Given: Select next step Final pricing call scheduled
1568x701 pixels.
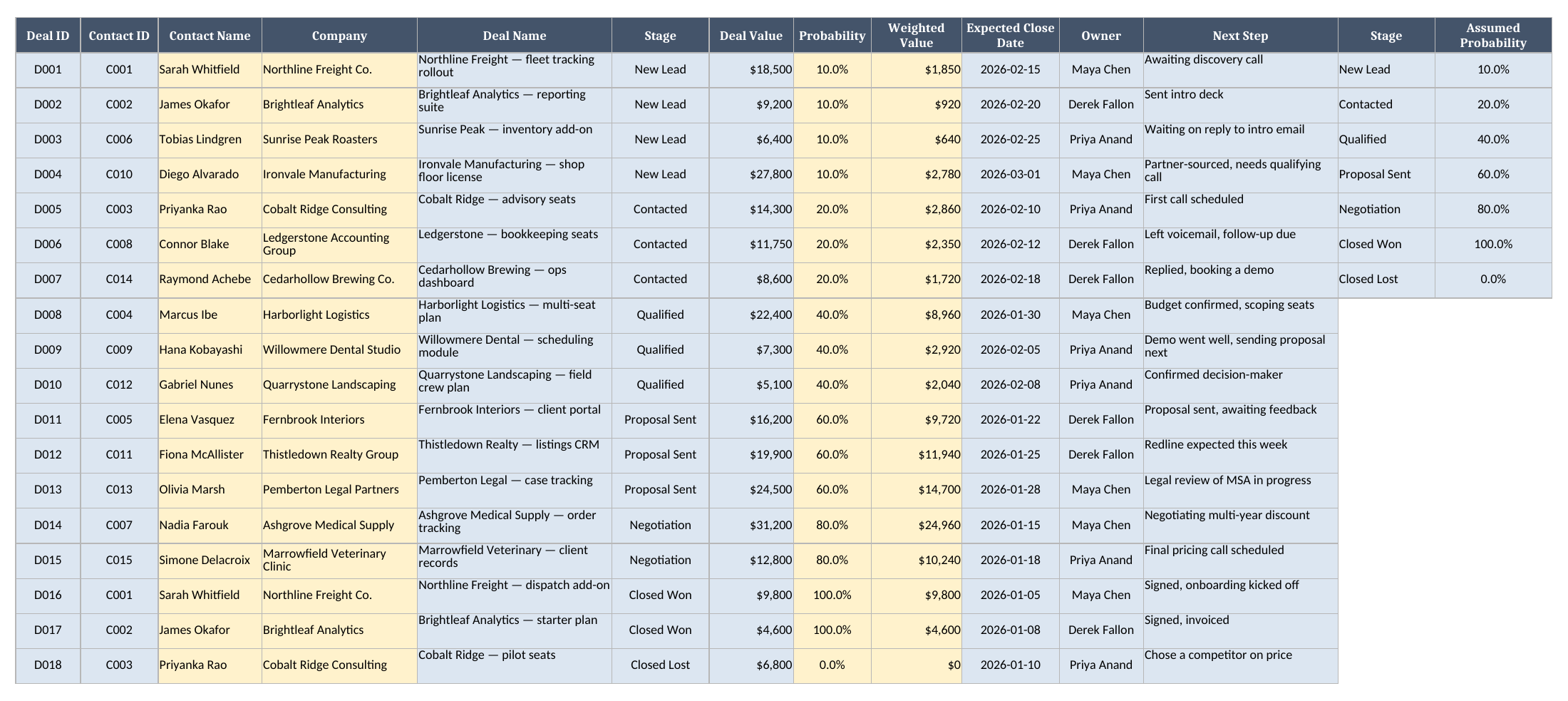Looking at the screenshot, I should [x=1240, y=560].
